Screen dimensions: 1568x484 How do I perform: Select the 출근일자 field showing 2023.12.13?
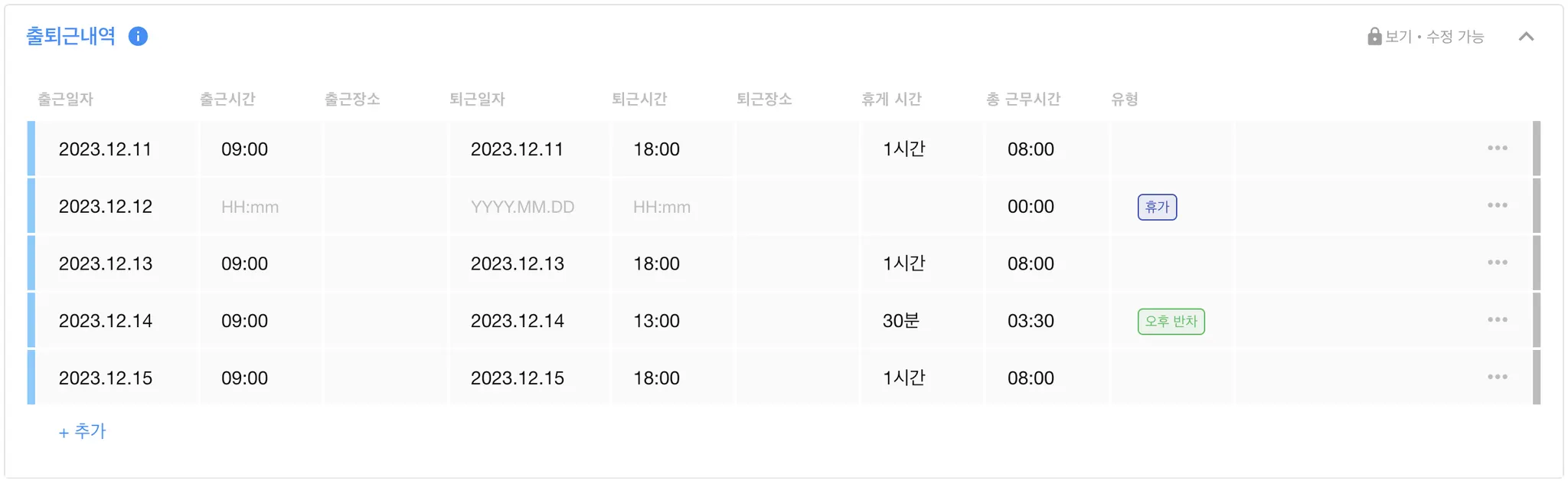pos(118,263)
